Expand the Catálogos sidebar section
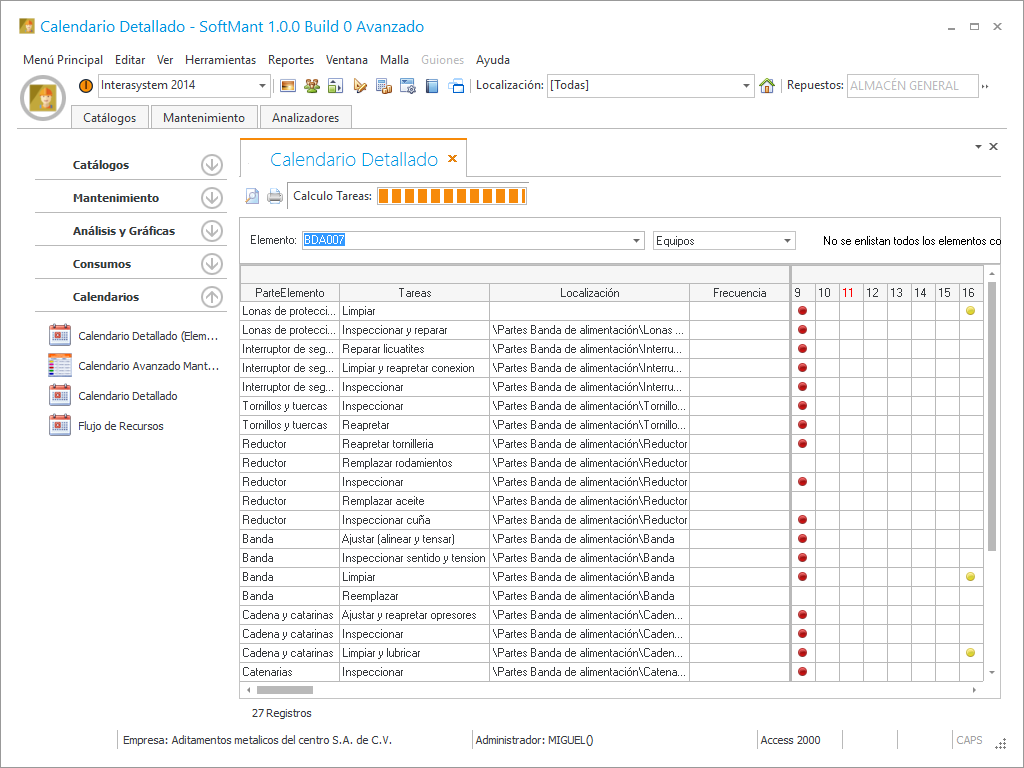Image resolution: width=1024 pixels, height=768 pixels. (x=211, y=165)
